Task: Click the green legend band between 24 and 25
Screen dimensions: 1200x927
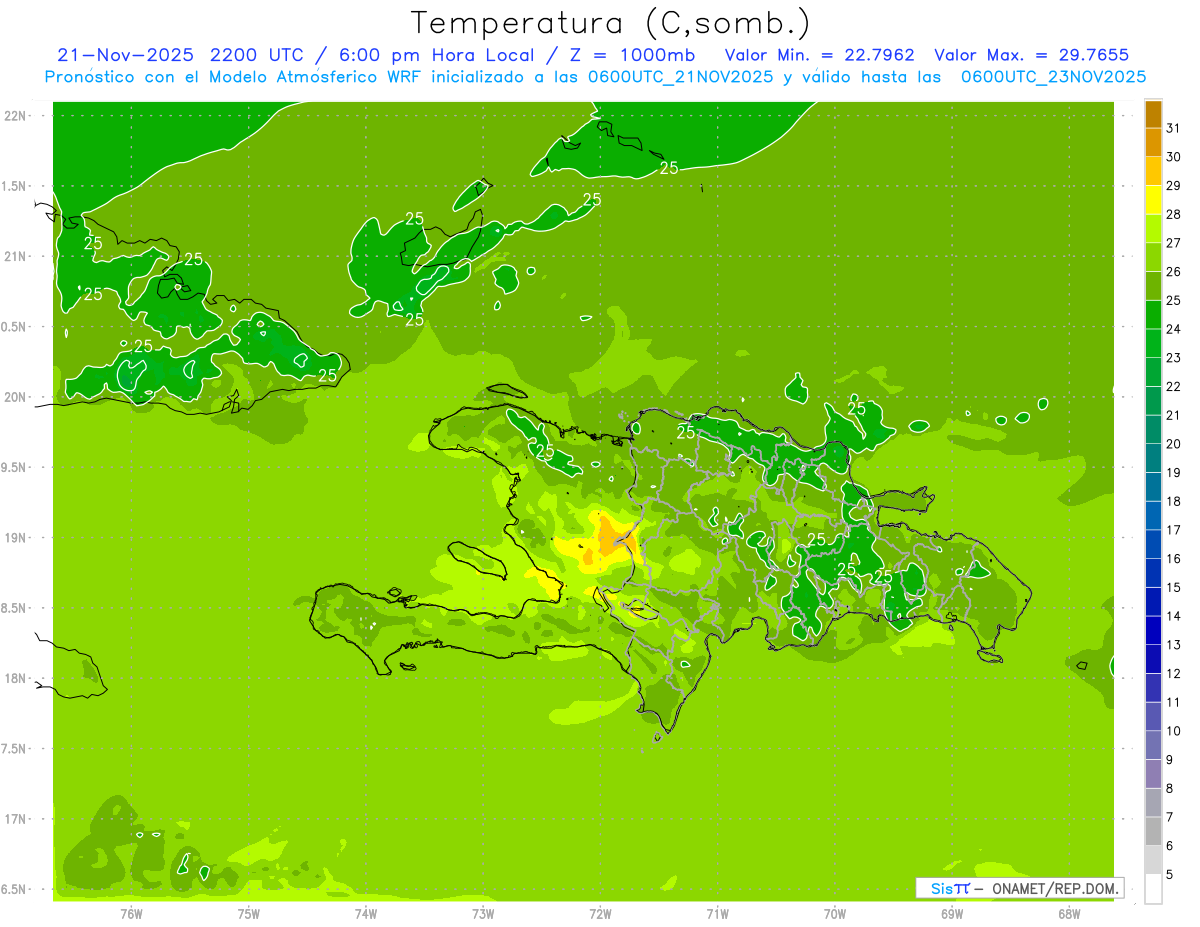Action: click(x=1153, y=315)
